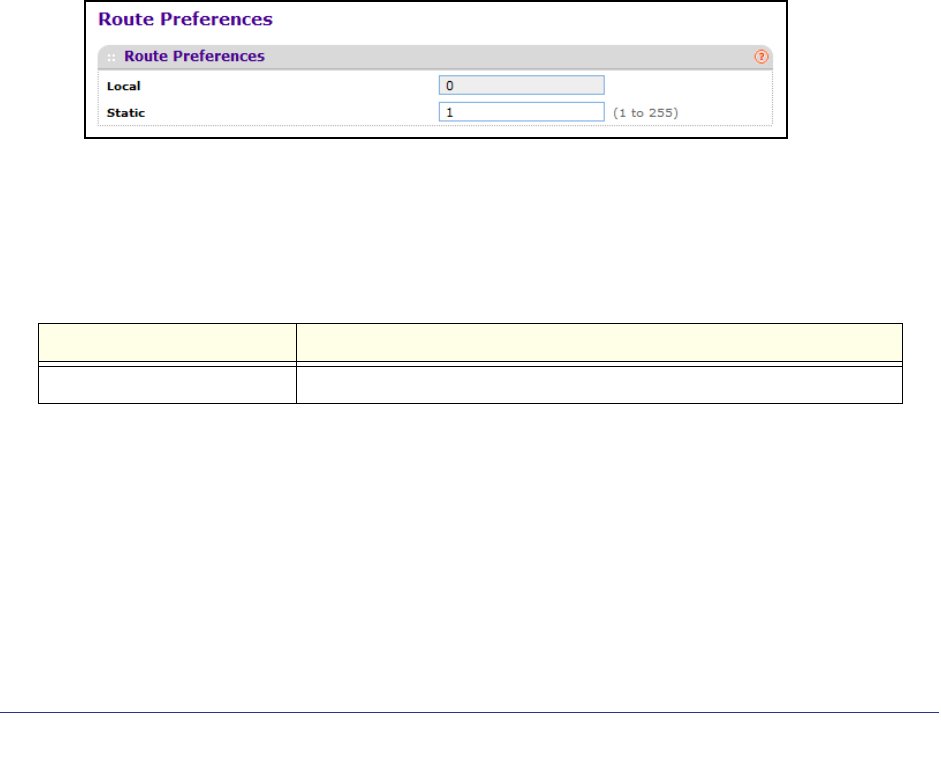The height and width of the screenshot is (780, 941).
Task: Click the large "Route Preferences" page title
Action: click(x=185, y=19)
